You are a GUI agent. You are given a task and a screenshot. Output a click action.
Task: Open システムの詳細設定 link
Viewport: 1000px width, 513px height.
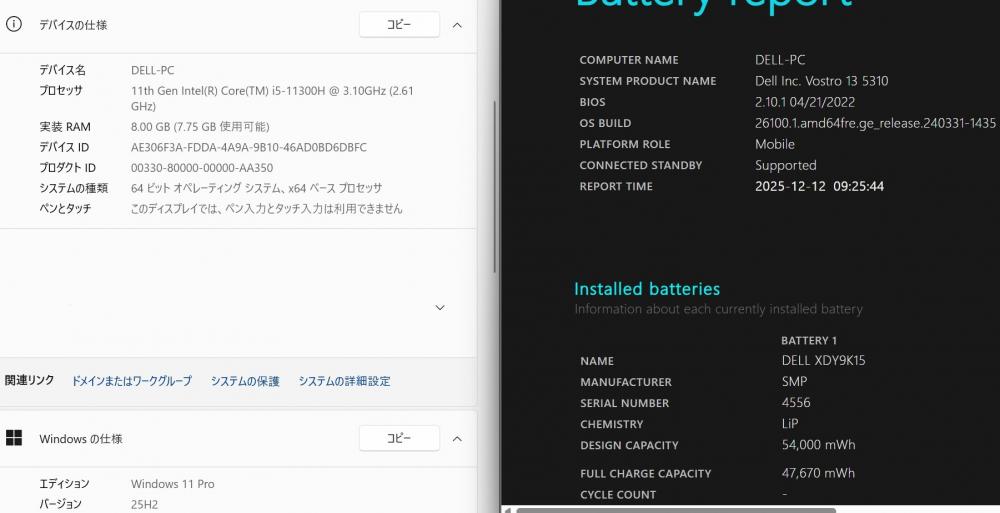[344, 381]
